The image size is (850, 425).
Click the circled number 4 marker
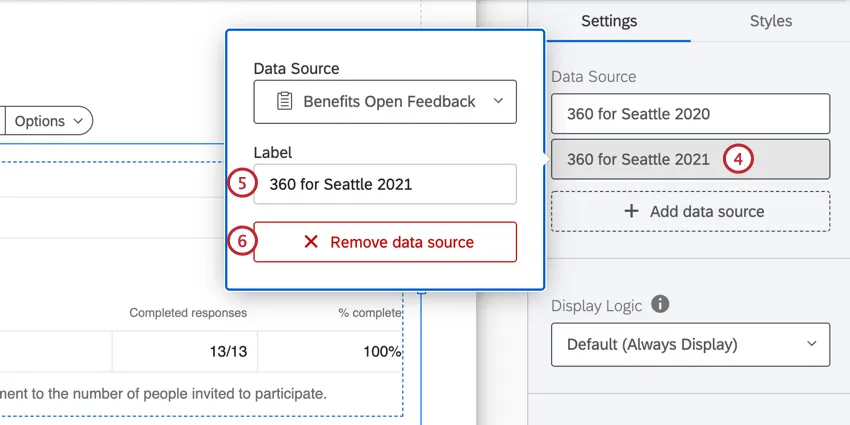(738, 159)
